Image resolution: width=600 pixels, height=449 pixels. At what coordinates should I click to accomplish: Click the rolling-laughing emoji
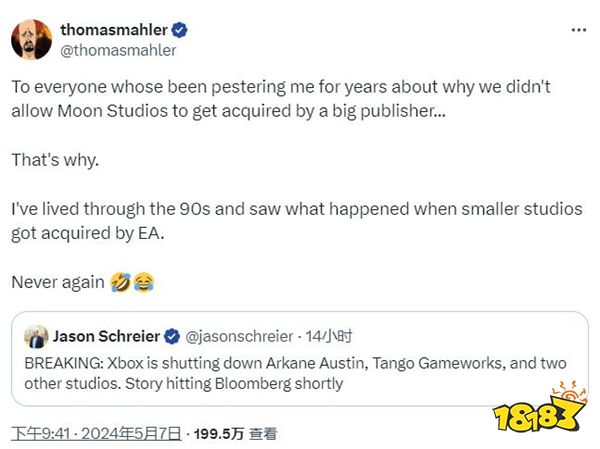(121, 282)
